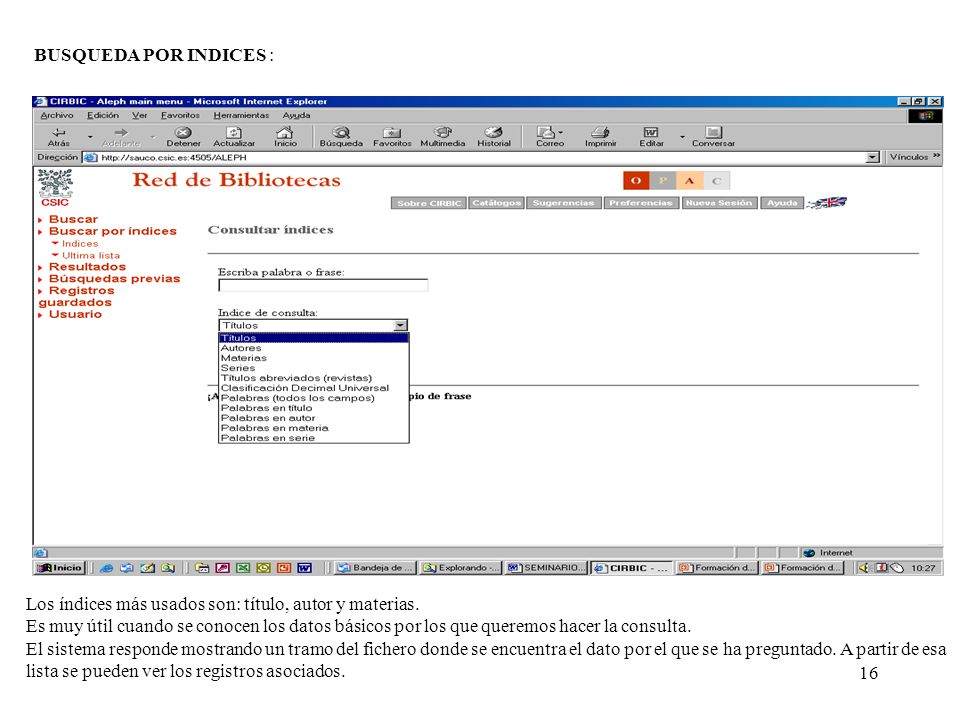Click the CSIC logo
This screenshot has width=960, height=720.
pos(55,188)
